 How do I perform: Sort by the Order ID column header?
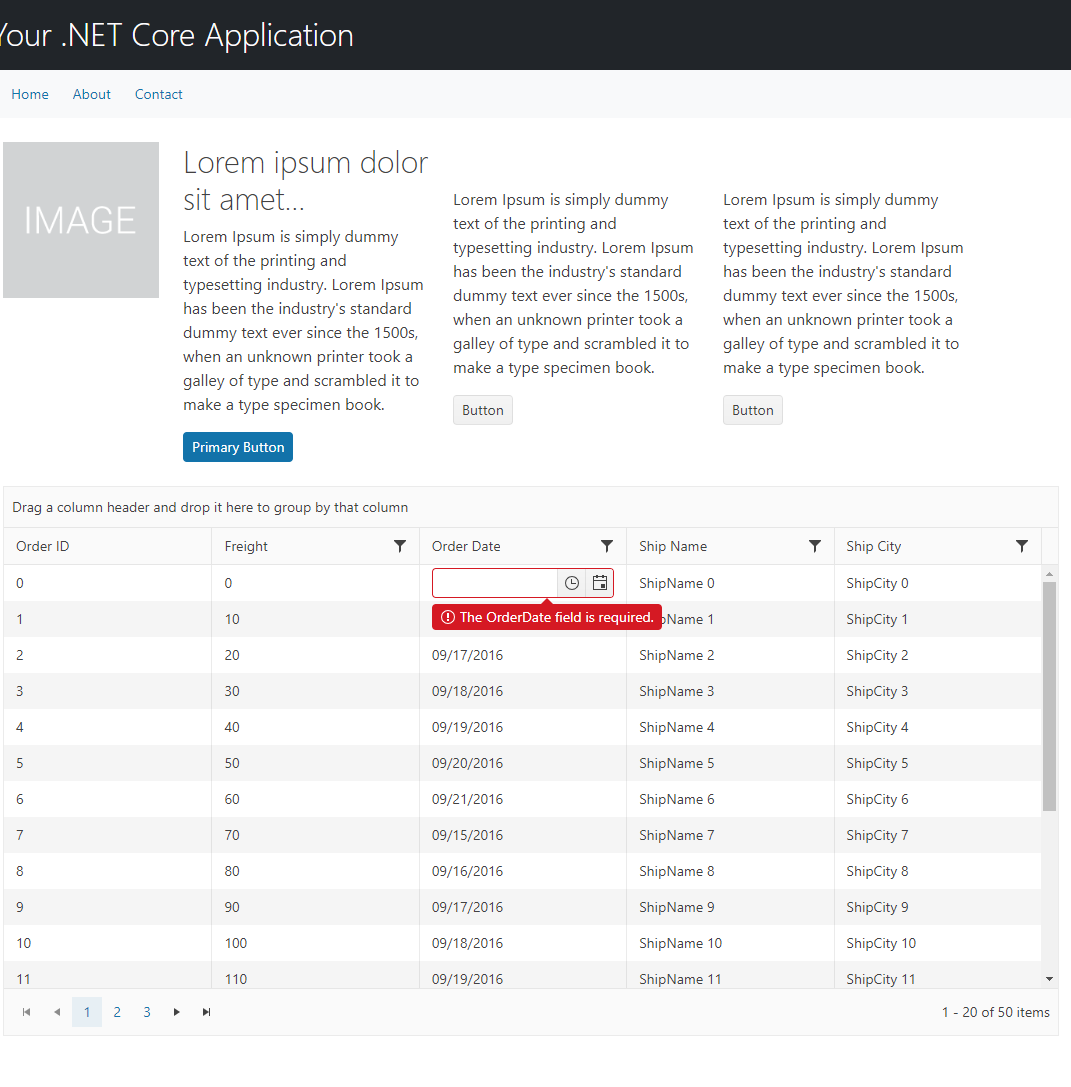coord(43,546)
